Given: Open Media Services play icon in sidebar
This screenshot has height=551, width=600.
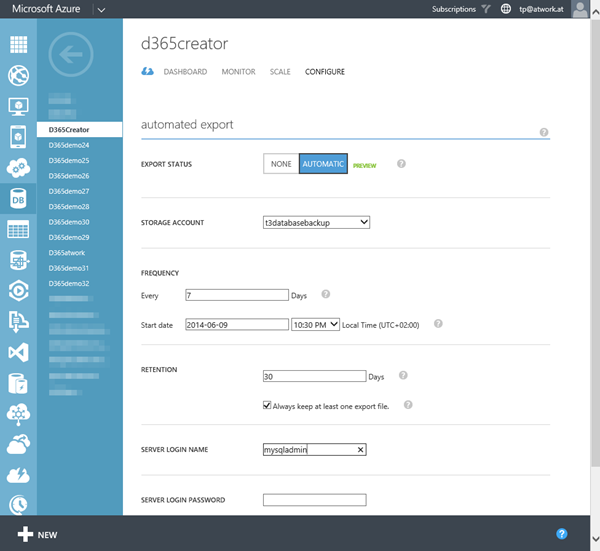Looking at the screenshot, I should tap(18, 291).
